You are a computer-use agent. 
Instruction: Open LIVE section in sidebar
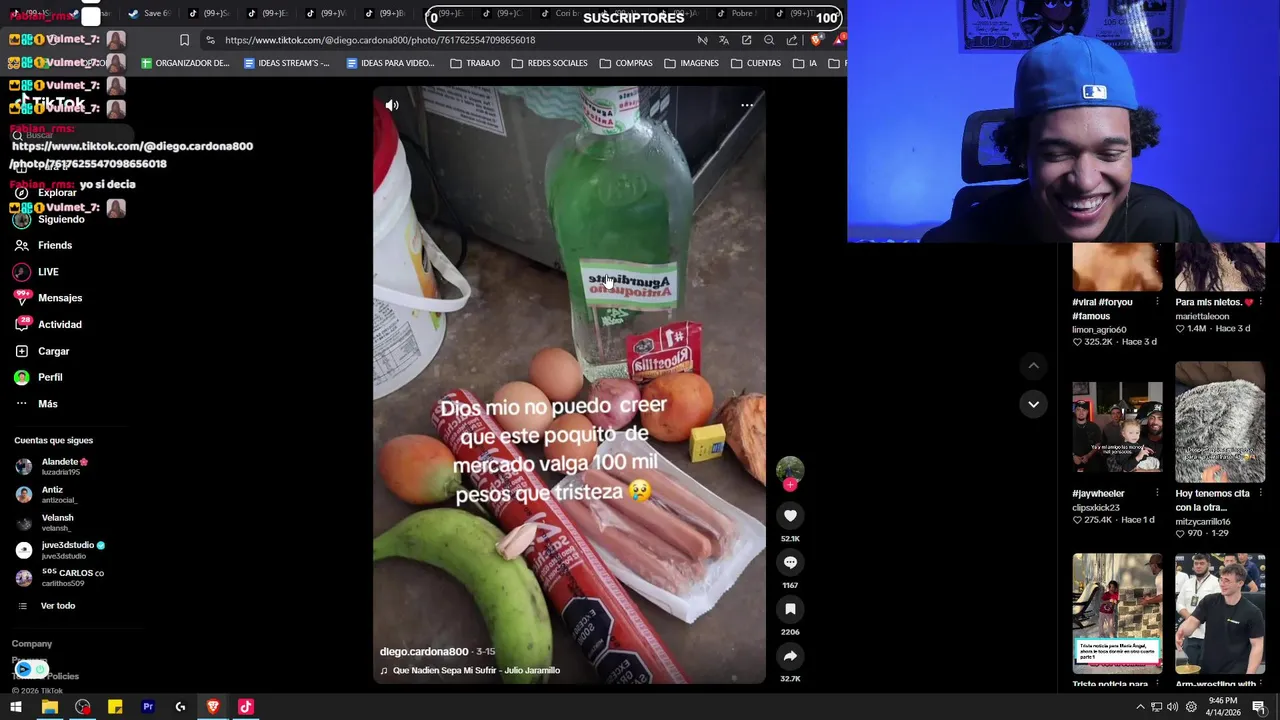tap(37, 272)
